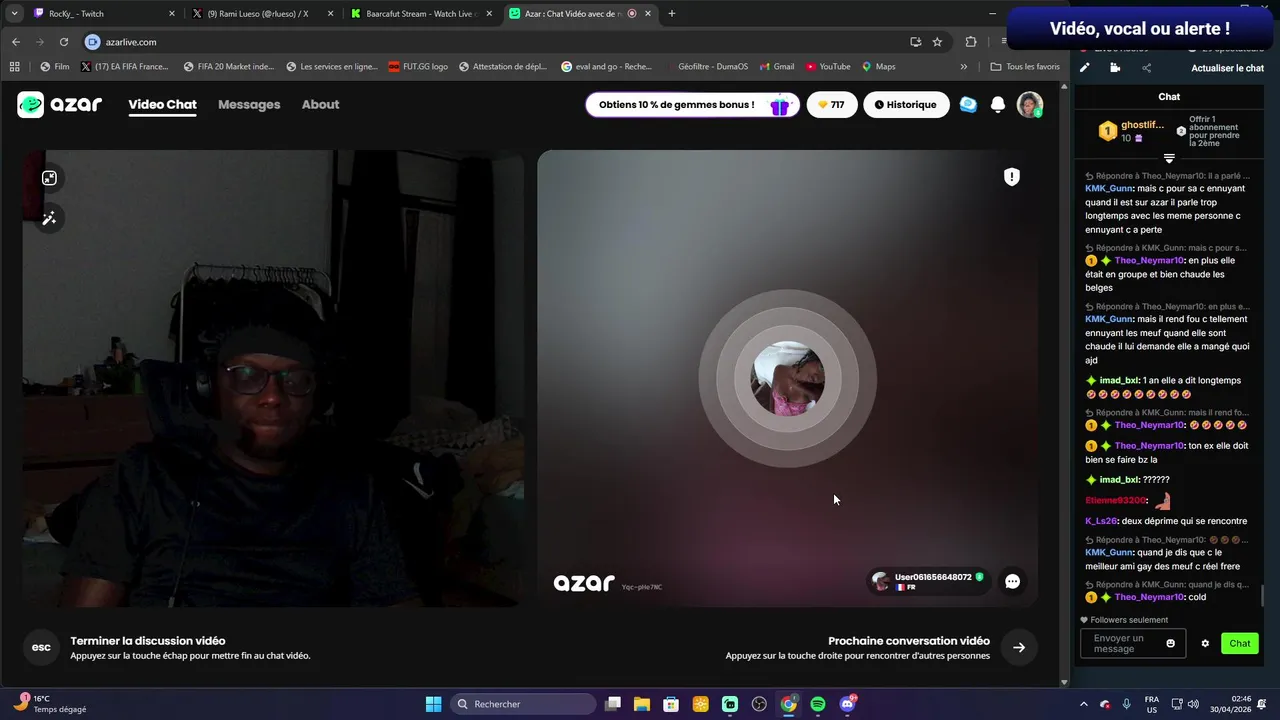This screenshot has width=1280, height=720.
Task: Switch to the RocKy_ - Twitch browser tab
Action: (104, 14)
